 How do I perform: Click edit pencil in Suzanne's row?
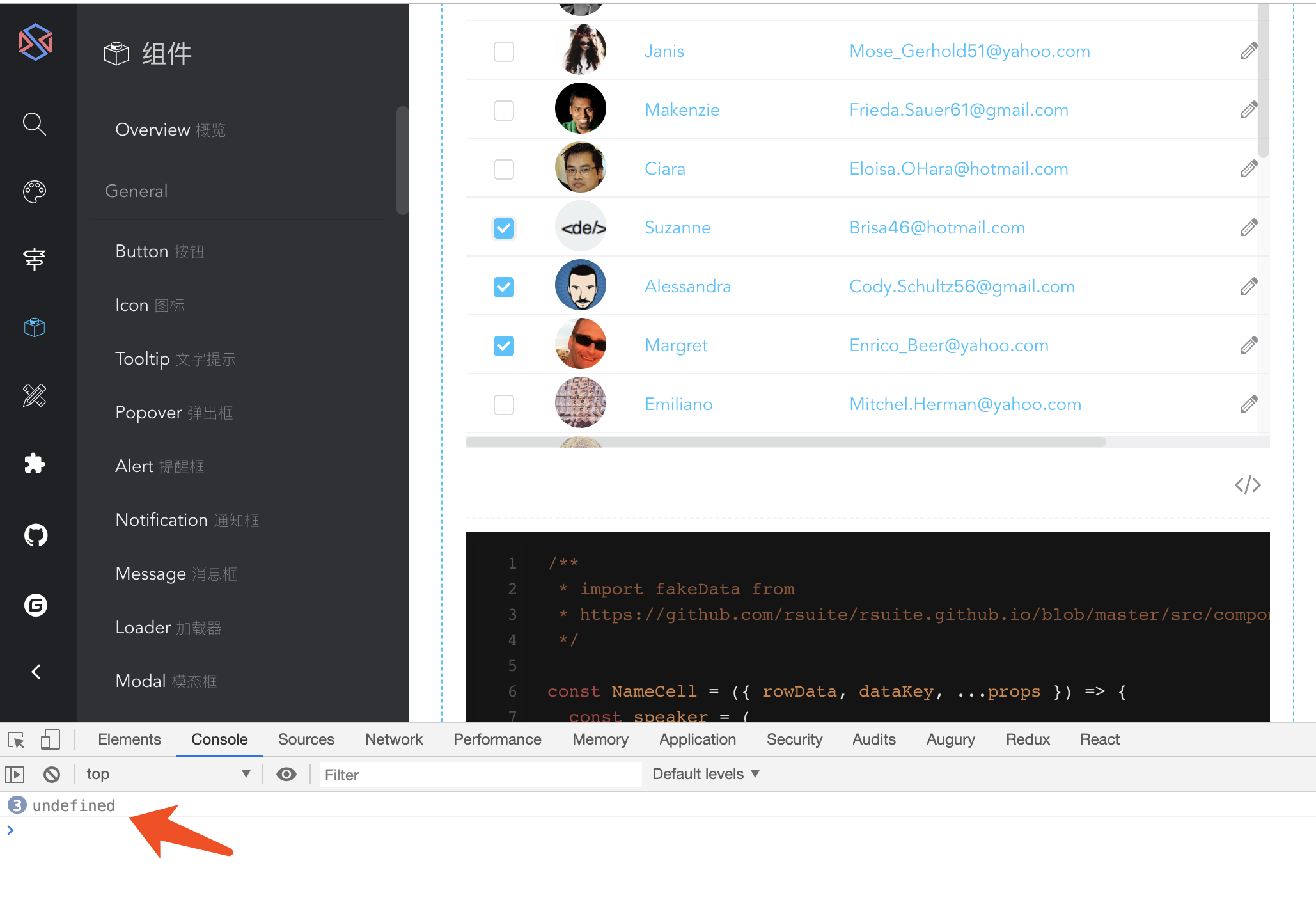1248,228
